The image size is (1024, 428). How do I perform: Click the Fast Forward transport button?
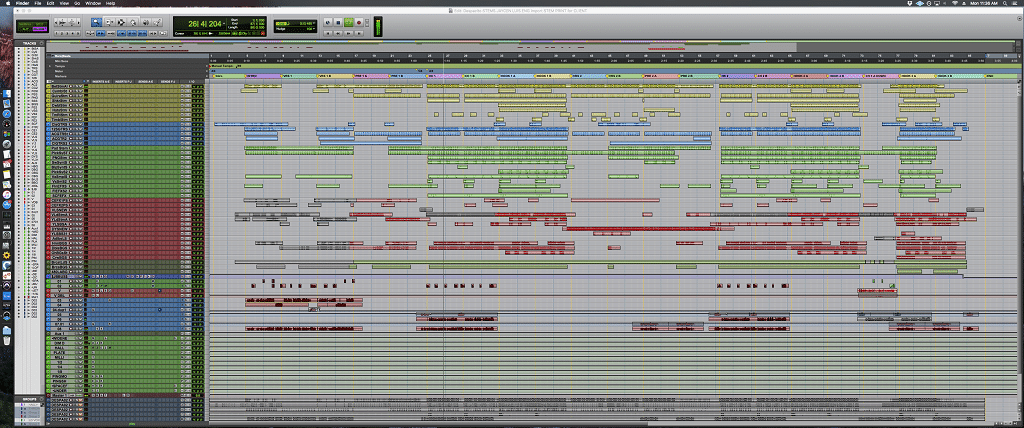[x=349, y=33]
